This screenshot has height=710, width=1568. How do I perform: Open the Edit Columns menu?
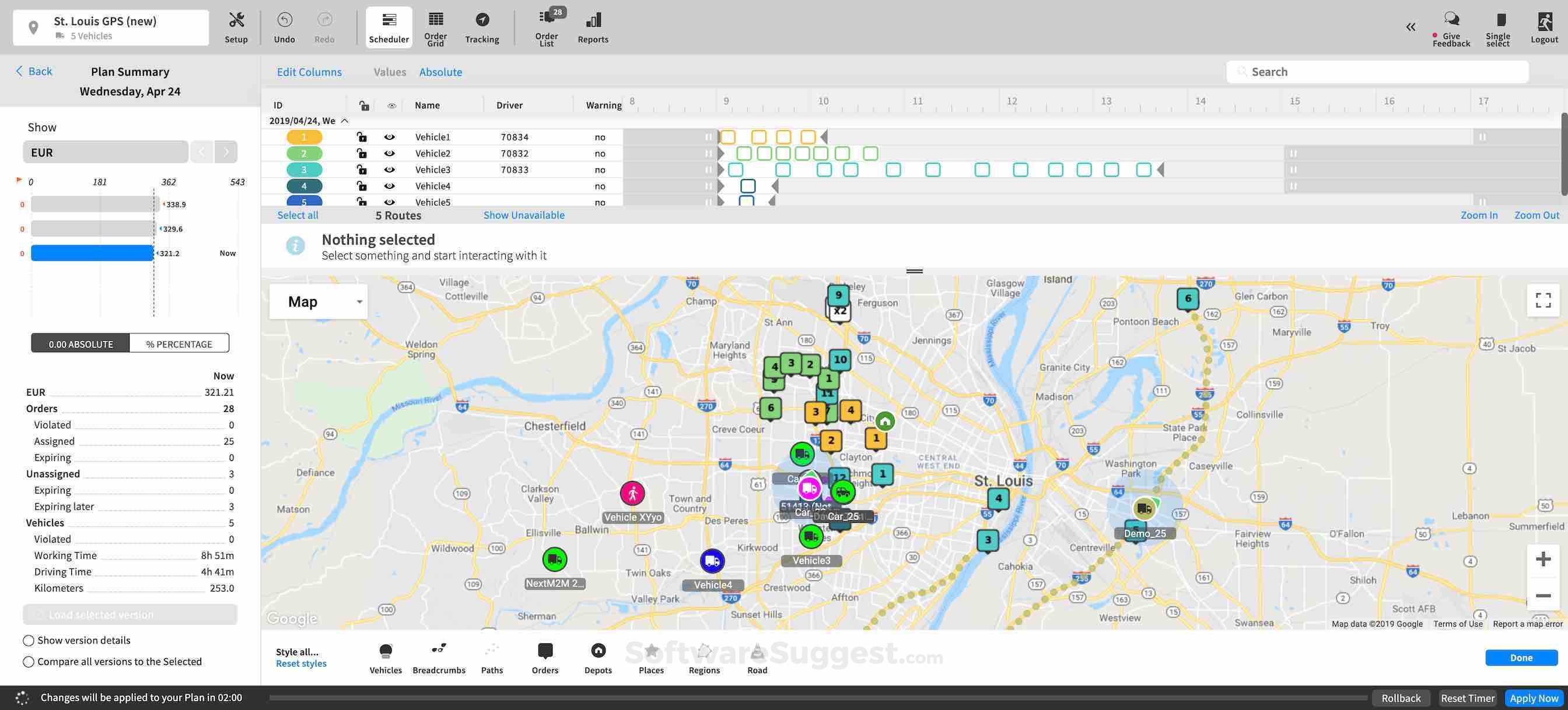point(309,72)
